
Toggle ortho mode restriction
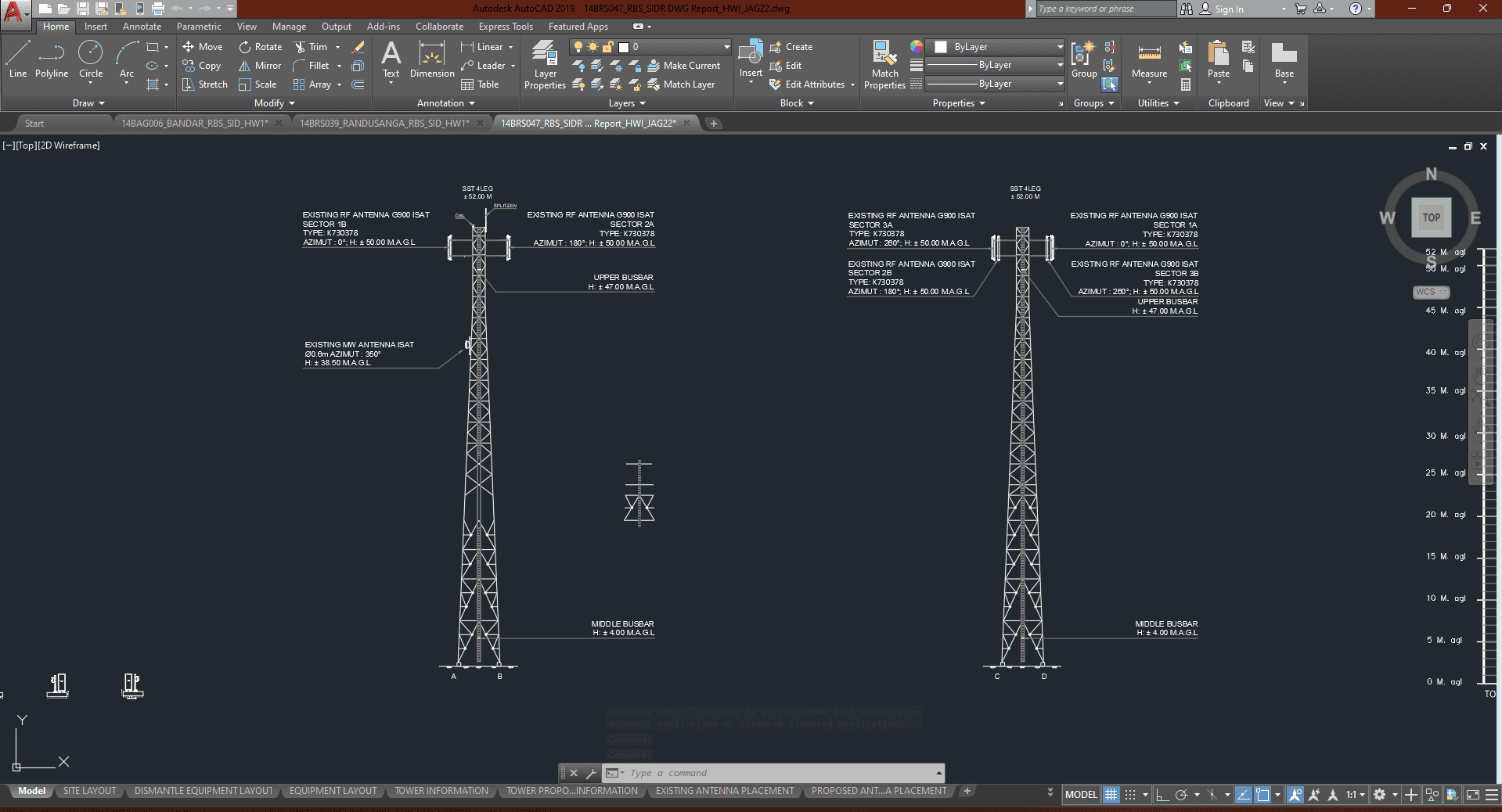tap(1162, 795)
